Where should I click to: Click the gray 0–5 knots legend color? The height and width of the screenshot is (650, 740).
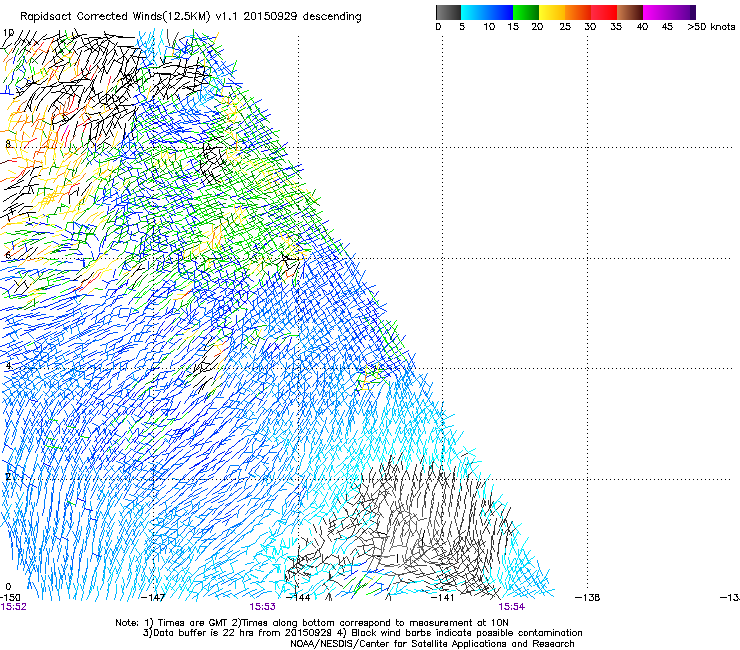coord(448,12)
